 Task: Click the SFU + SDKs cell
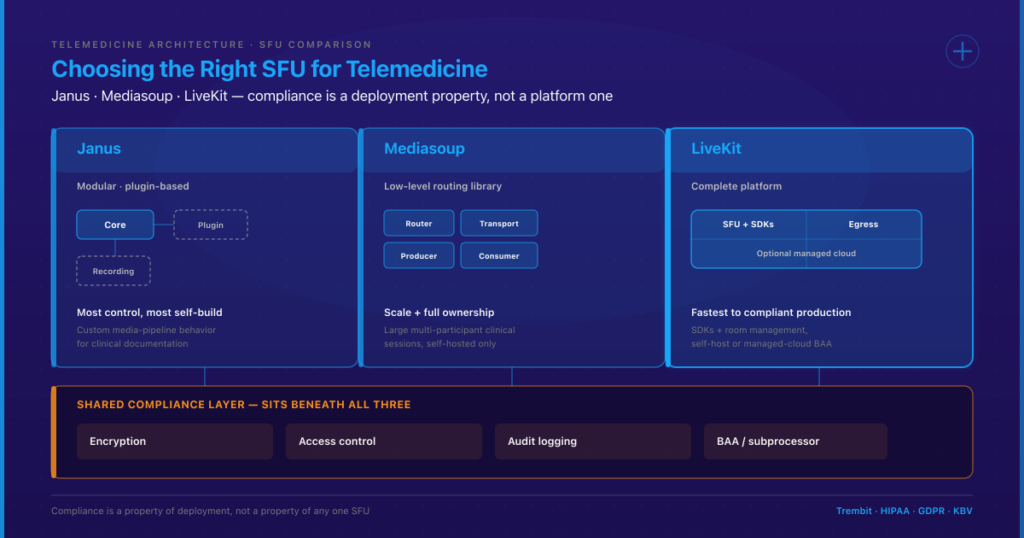748,225
